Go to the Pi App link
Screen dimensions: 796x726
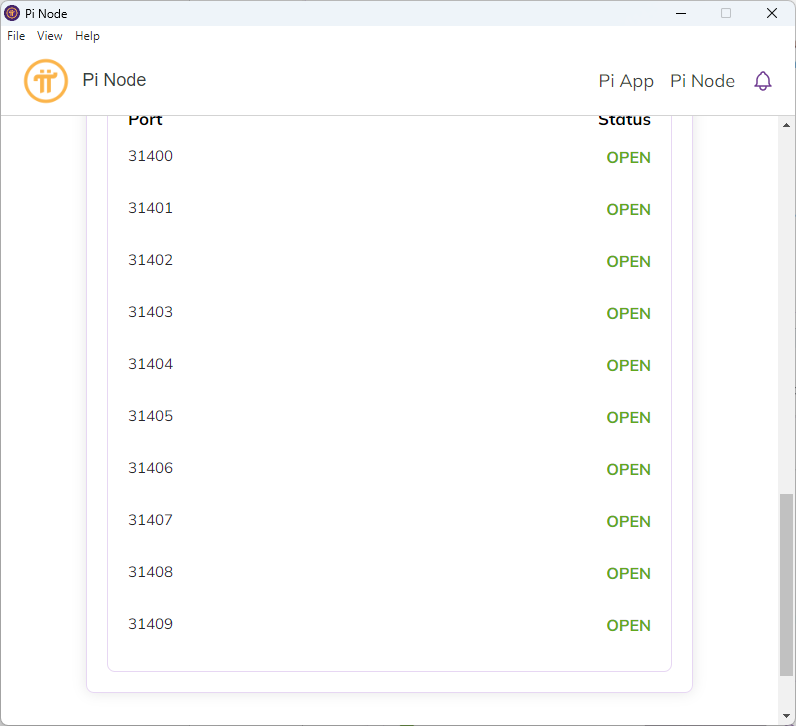coord(626,81)
